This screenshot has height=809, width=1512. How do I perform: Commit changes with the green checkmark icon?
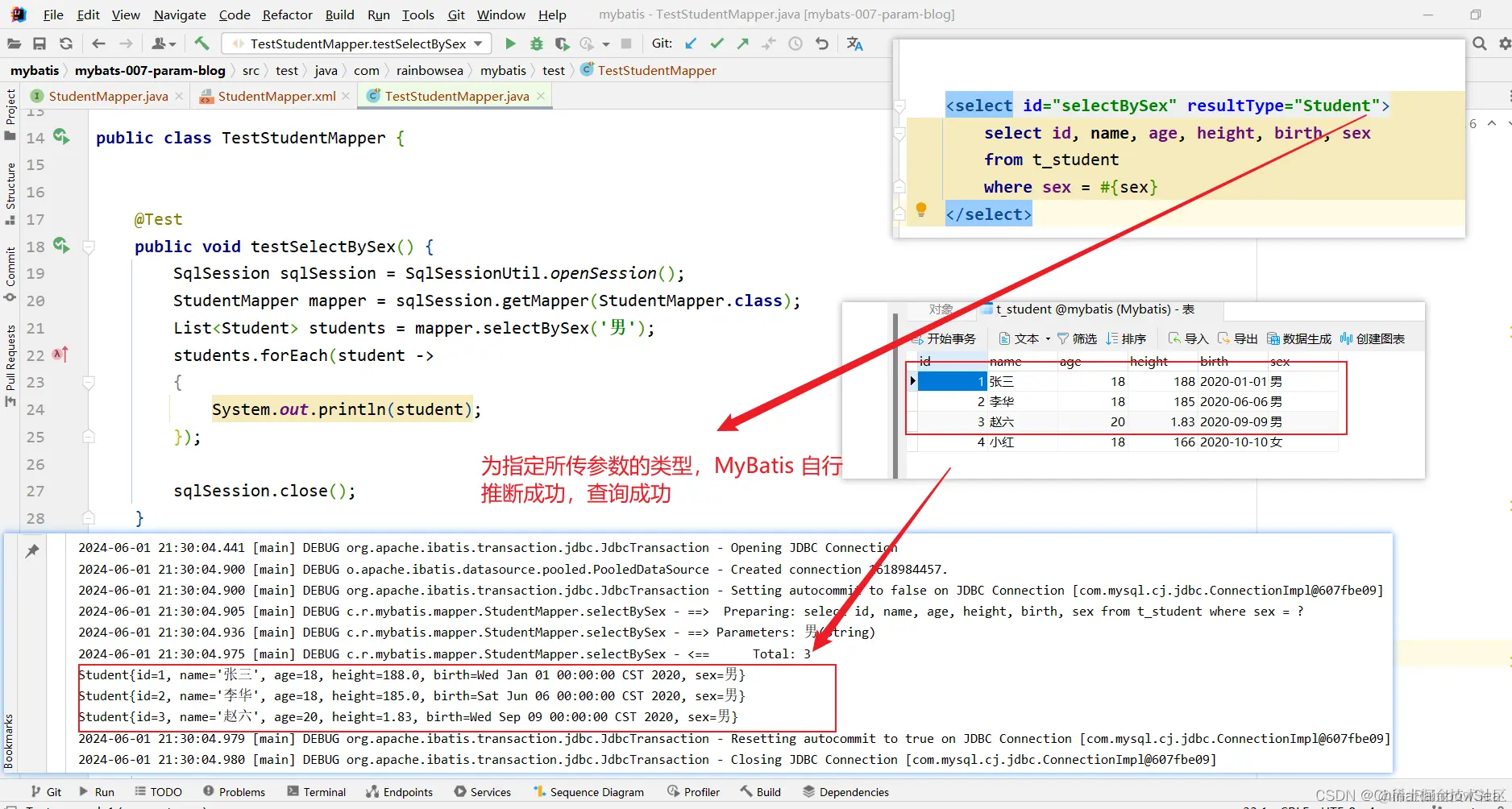717,44
